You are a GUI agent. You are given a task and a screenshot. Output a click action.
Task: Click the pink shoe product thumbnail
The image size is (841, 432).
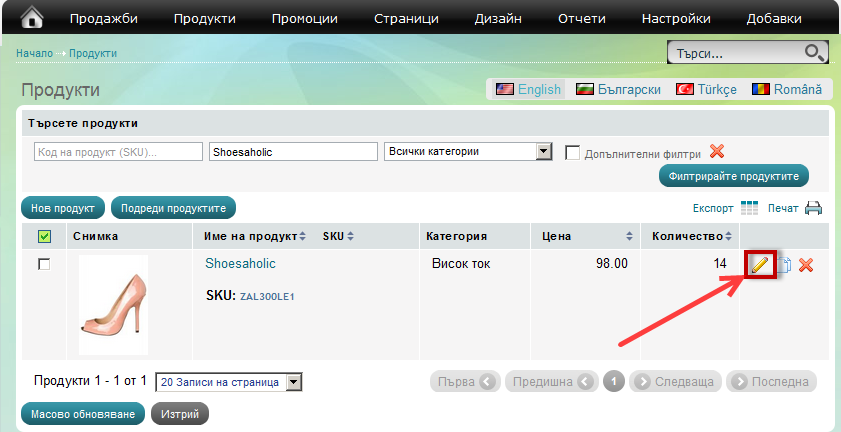tap(113, 304)
